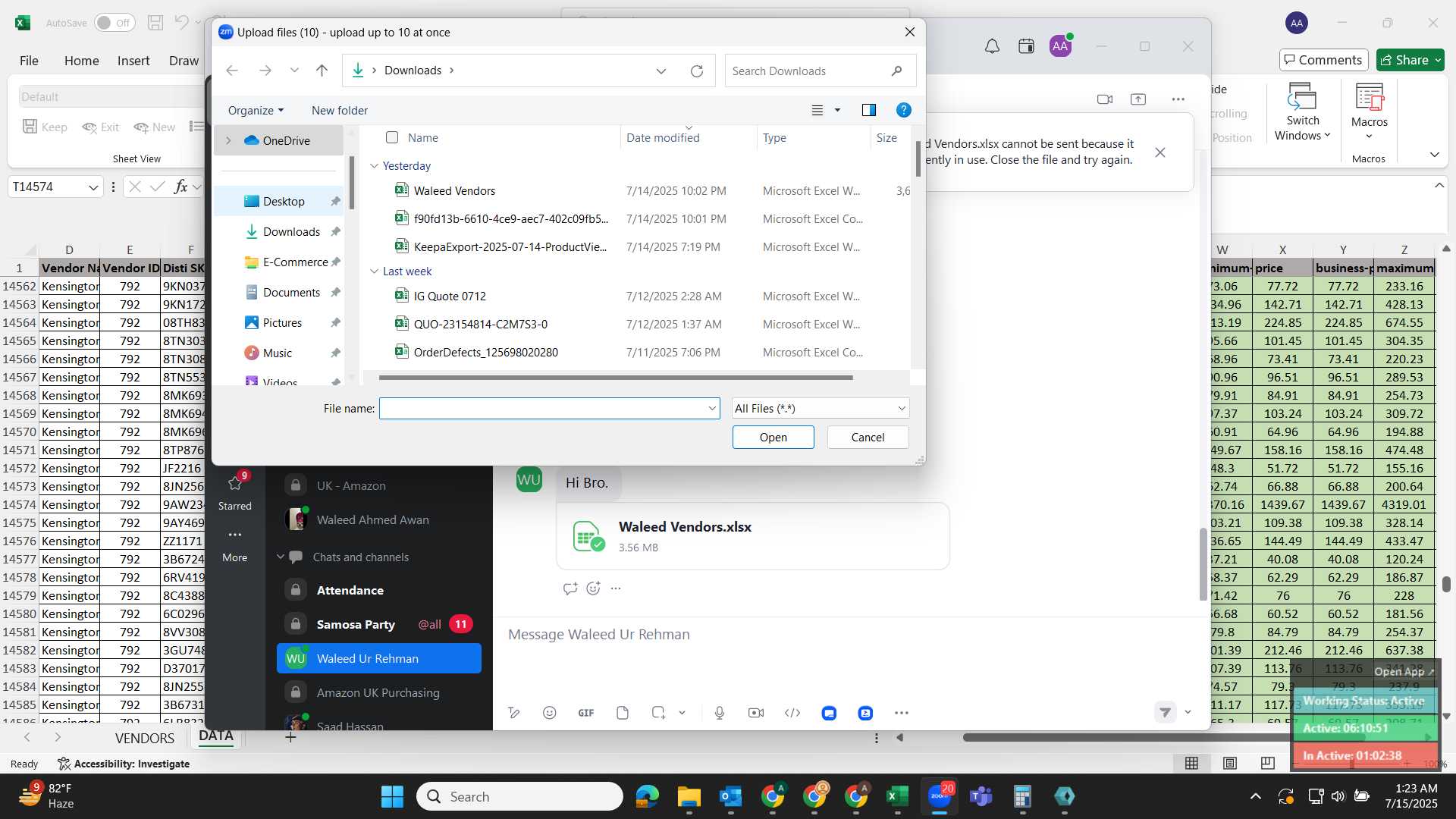The image size is (1456, 819).
Task: Collapse the Last week file group
Action: (374, 271)
